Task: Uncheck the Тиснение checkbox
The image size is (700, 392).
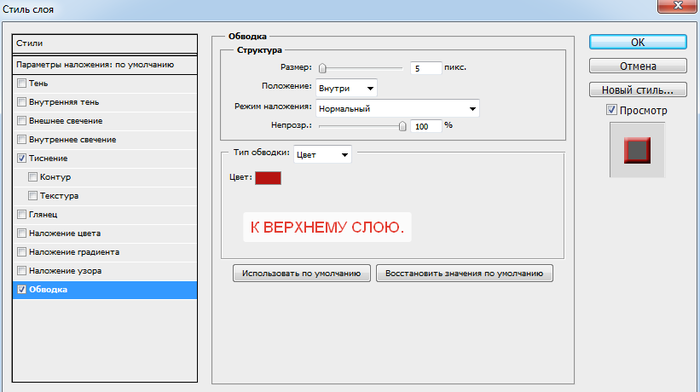Action: (21, 158)
